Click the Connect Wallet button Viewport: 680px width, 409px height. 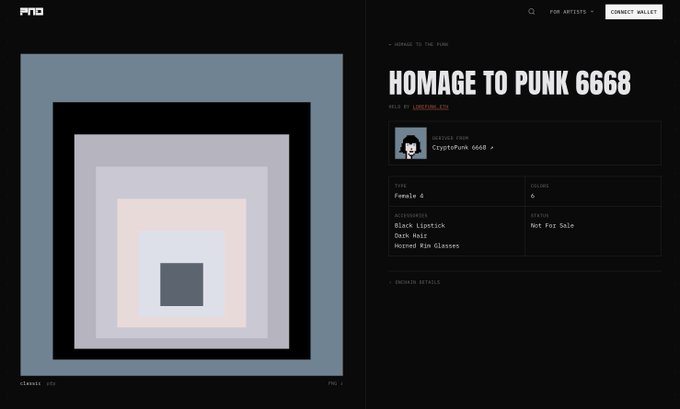pos(634,12)
